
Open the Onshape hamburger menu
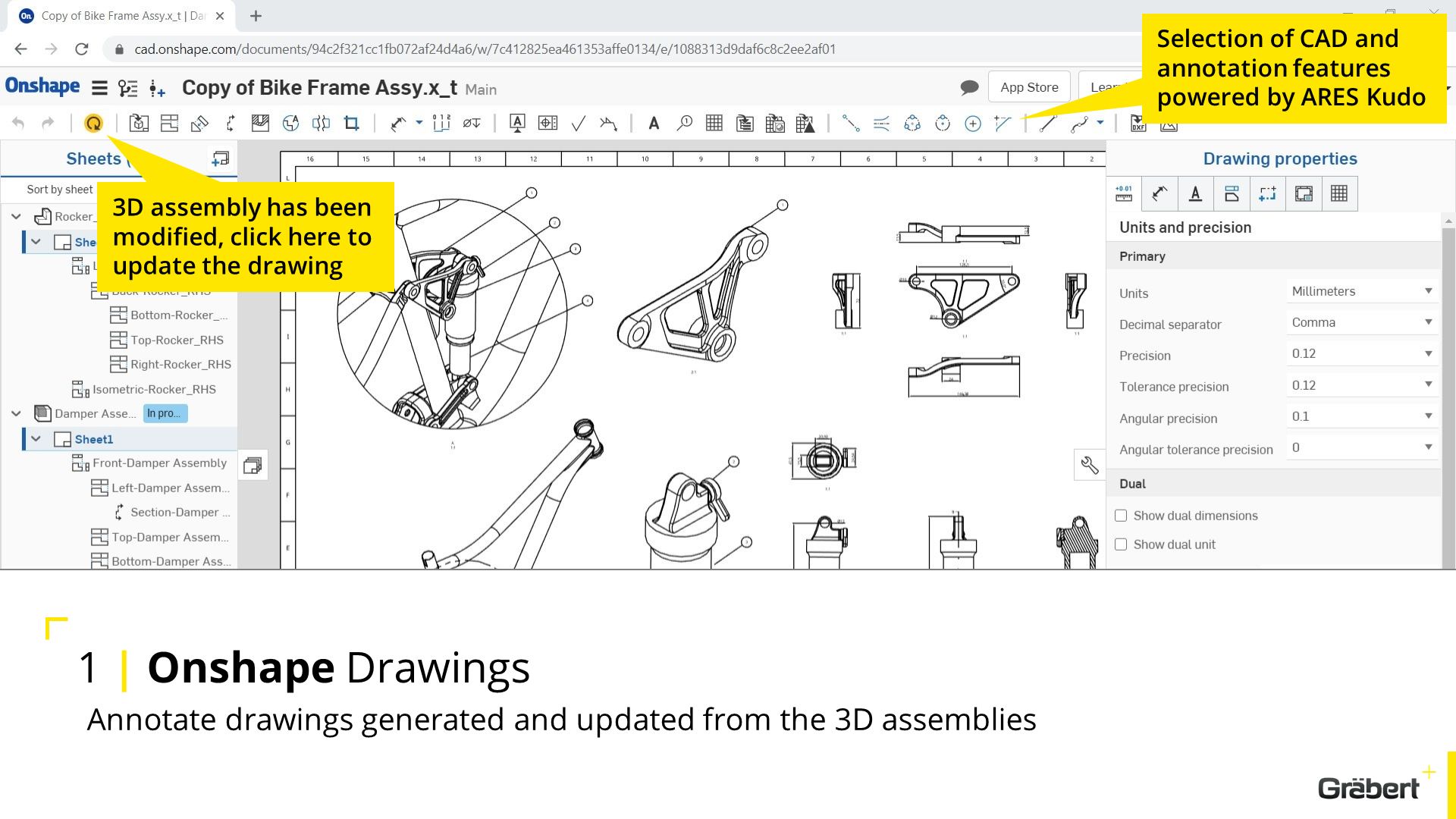tap(99, 88)
